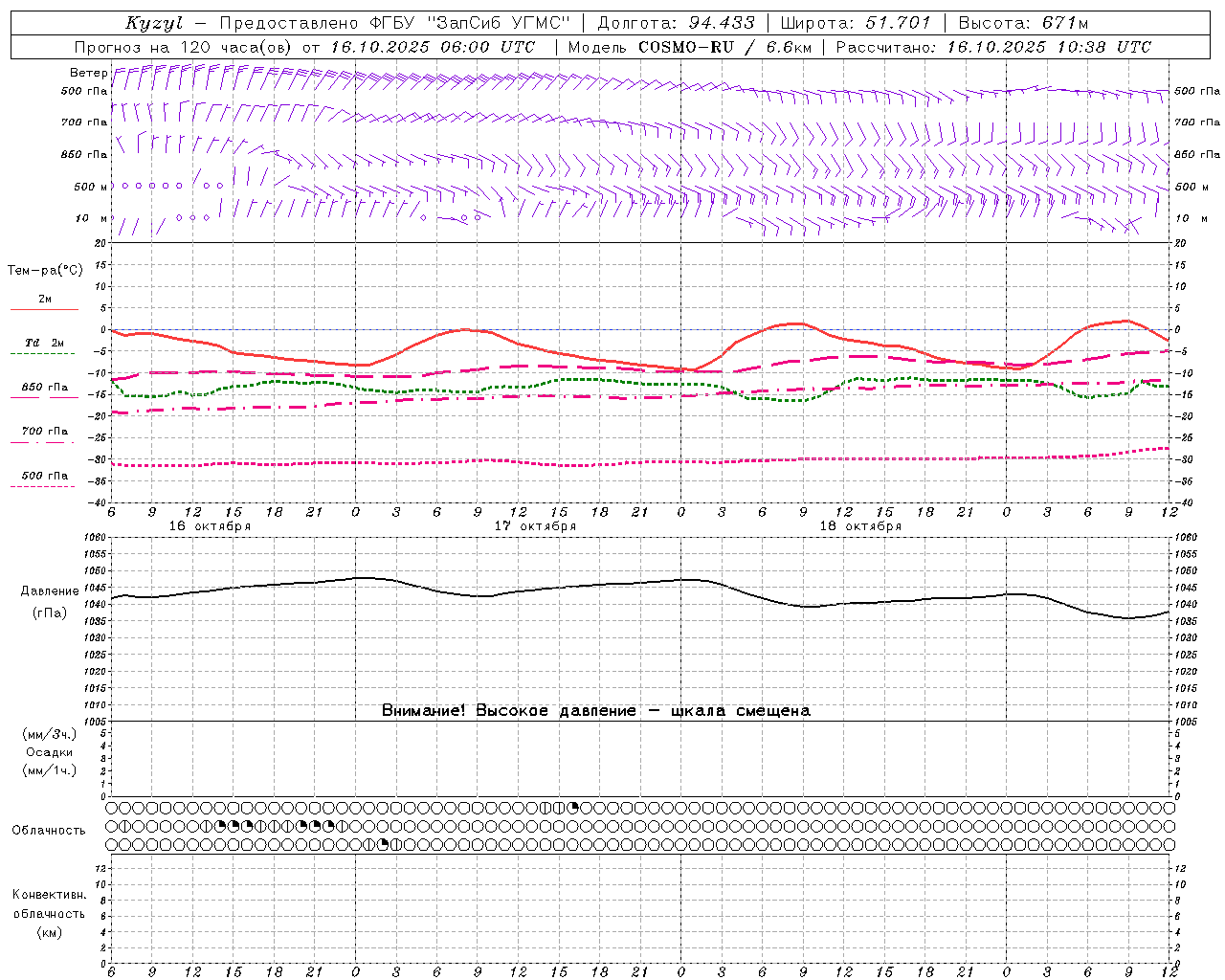The height and width of the screenshot is (980, 1225).
Task: Click the (км) convective cloud unit label
Action: pos(49,932)
